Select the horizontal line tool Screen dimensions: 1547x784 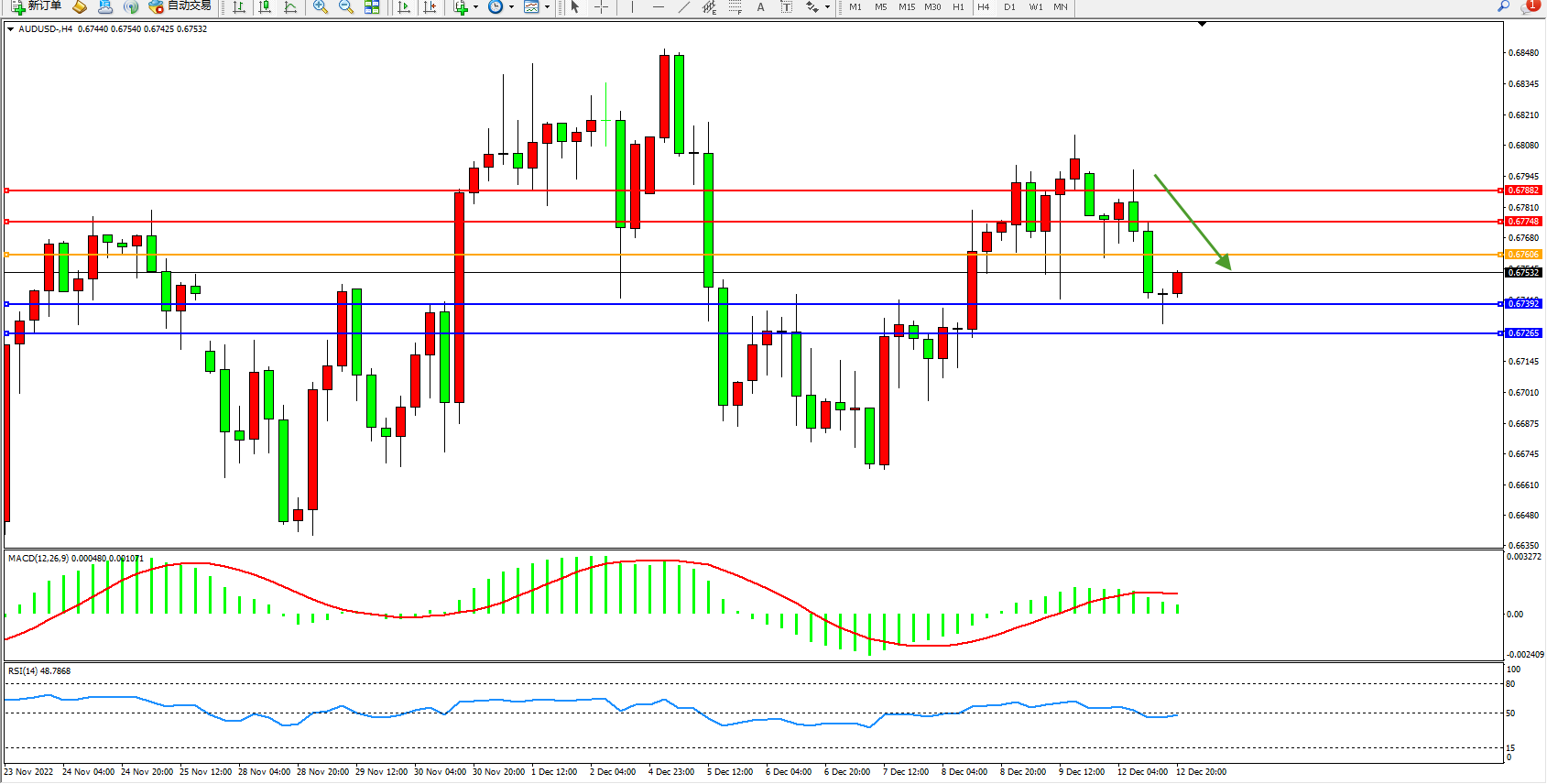tap(659, 7)
